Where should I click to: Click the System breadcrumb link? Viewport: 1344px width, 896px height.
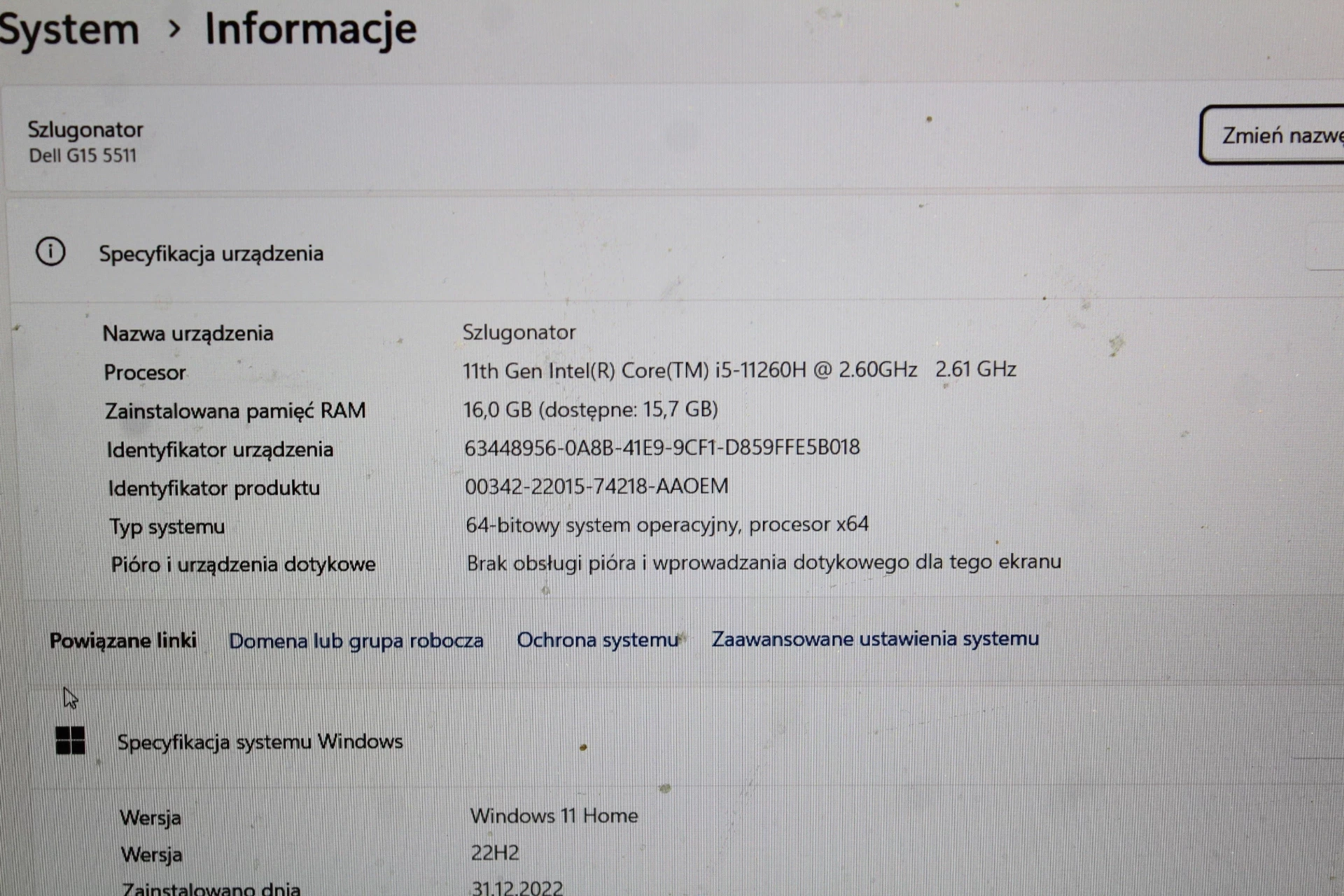coord(69,30)
